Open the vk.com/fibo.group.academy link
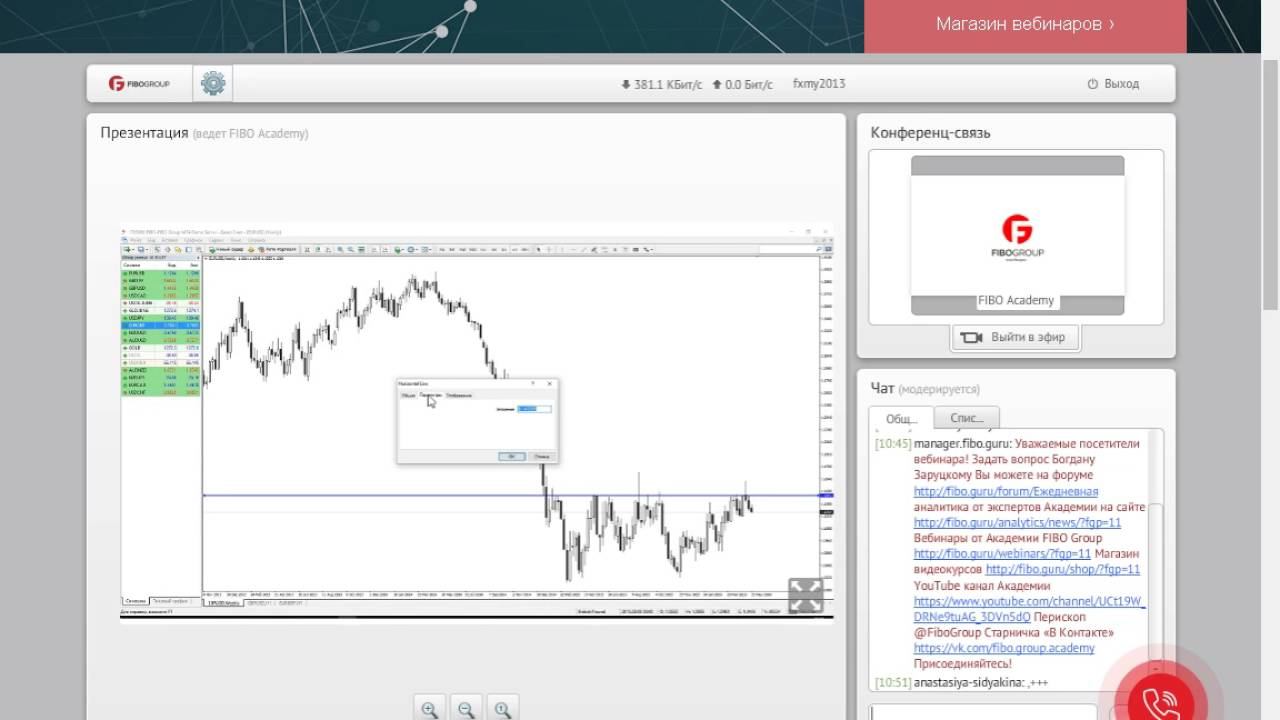1280x720 pixels. (x=1004, y=648)
